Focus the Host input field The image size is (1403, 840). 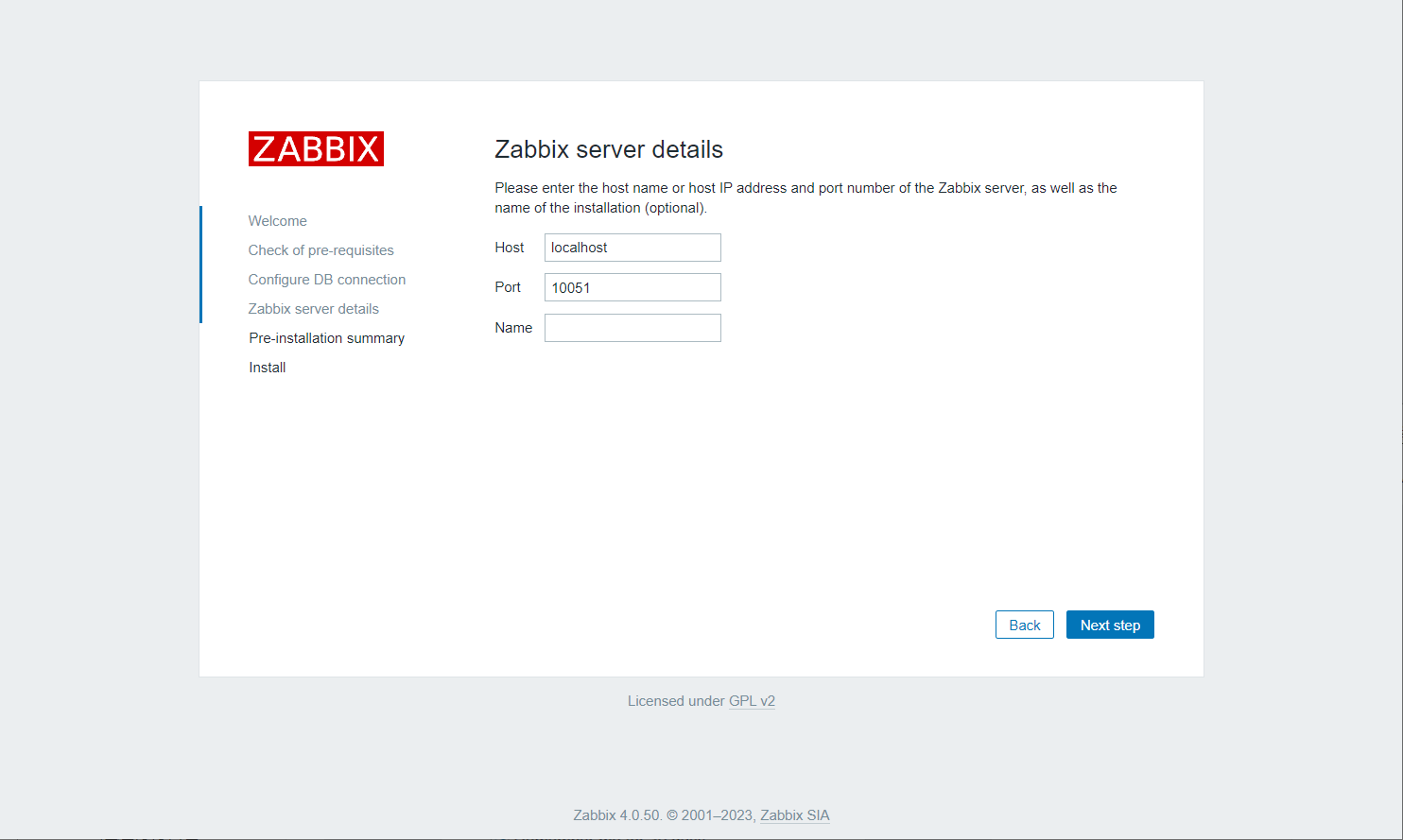[632, 248]
